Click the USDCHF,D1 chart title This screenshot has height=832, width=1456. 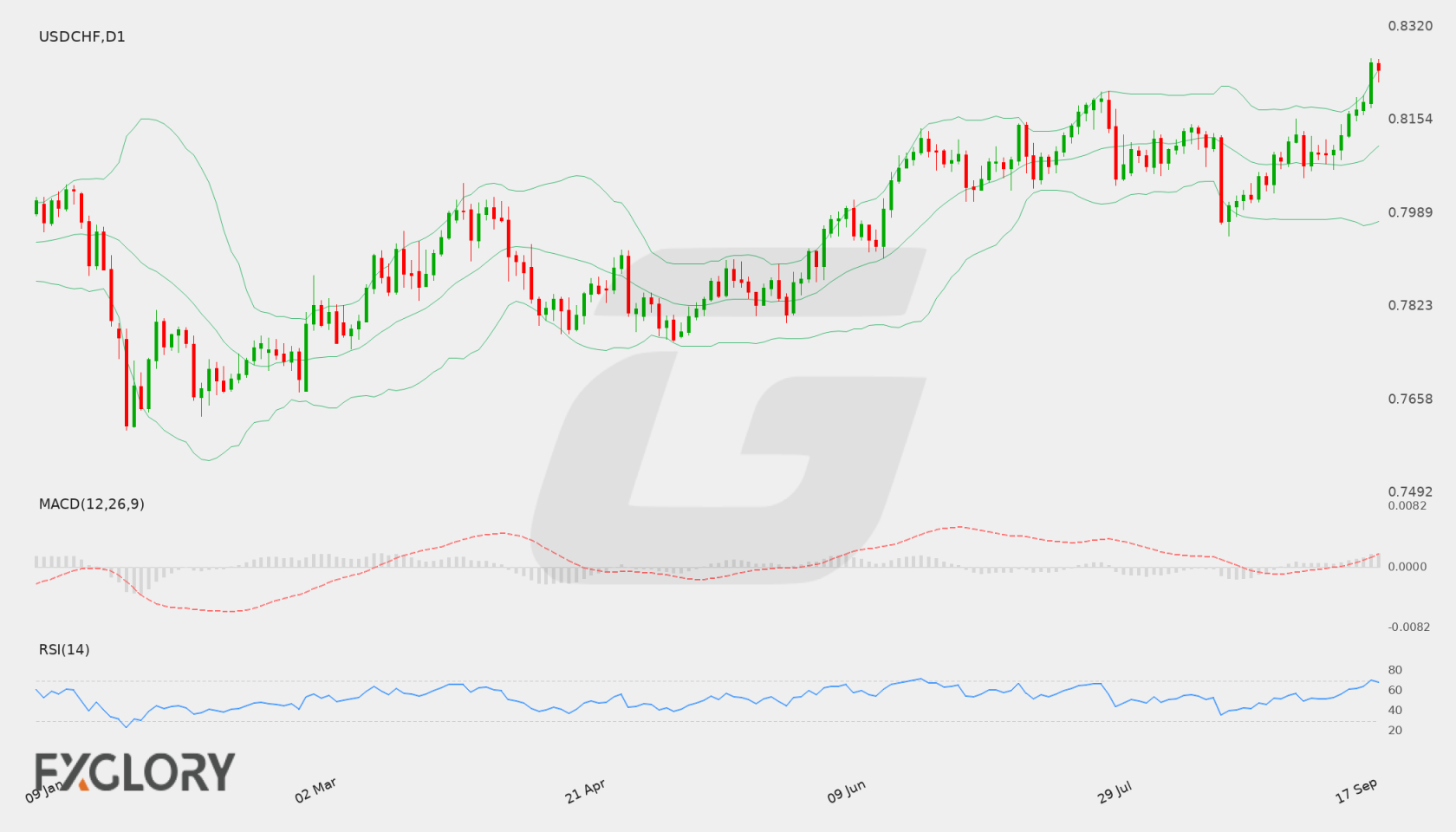click(81, 36)
